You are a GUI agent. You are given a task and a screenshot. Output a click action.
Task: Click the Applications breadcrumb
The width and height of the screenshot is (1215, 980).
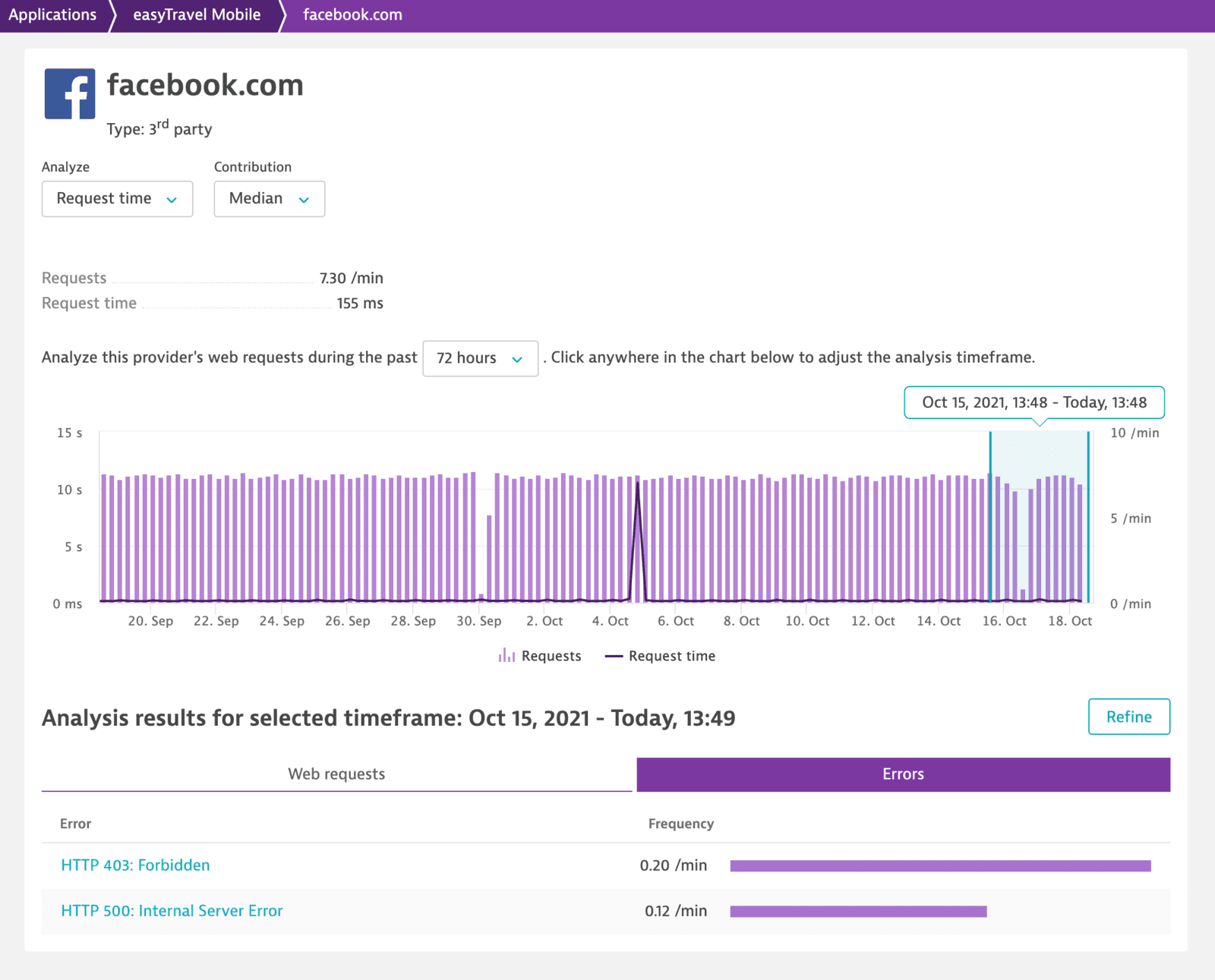point(52,14)
